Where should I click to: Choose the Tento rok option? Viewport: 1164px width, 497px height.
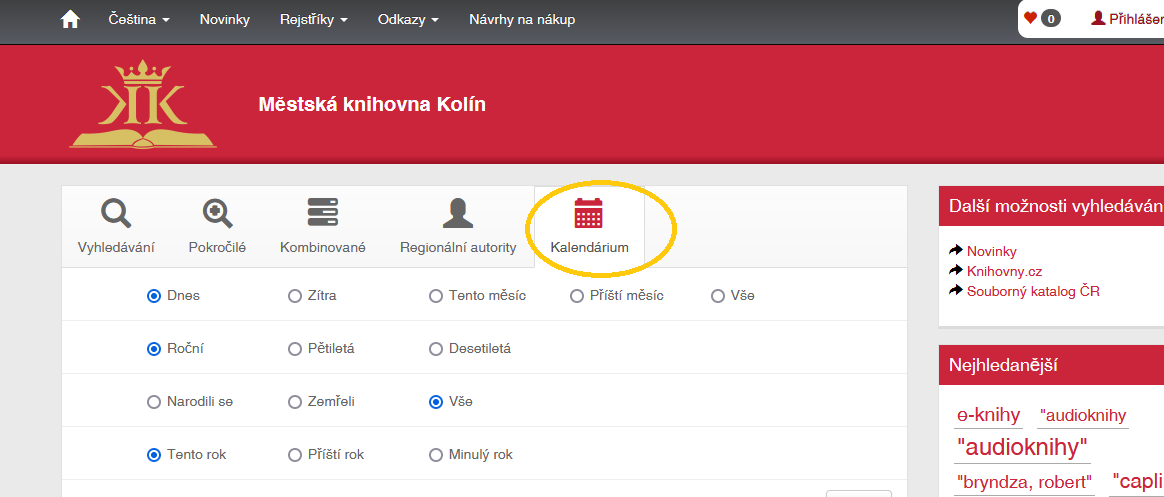tap(154, 455)
